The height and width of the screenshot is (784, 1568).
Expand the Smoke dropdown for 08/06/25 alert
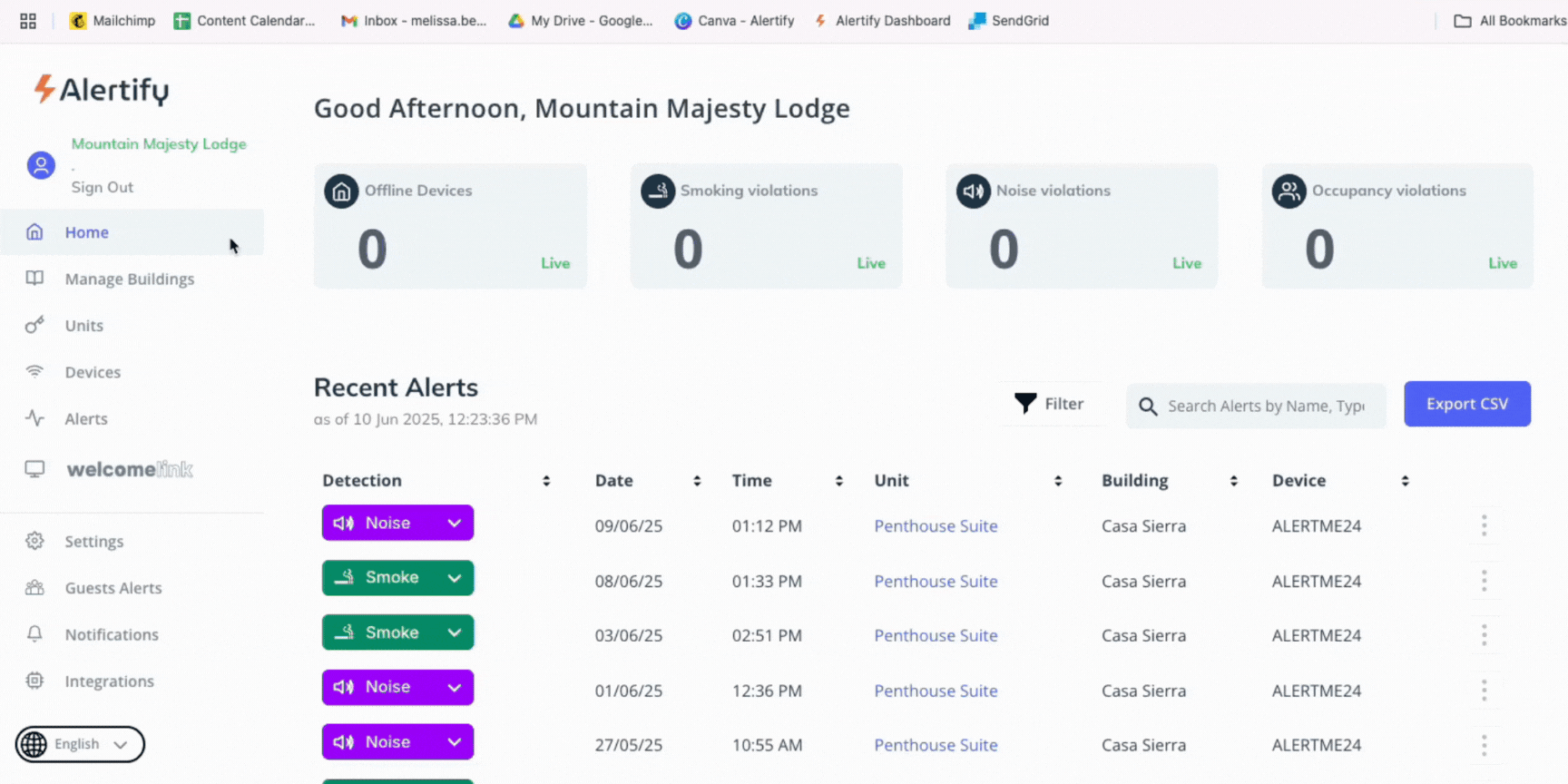tap(454, 578)
